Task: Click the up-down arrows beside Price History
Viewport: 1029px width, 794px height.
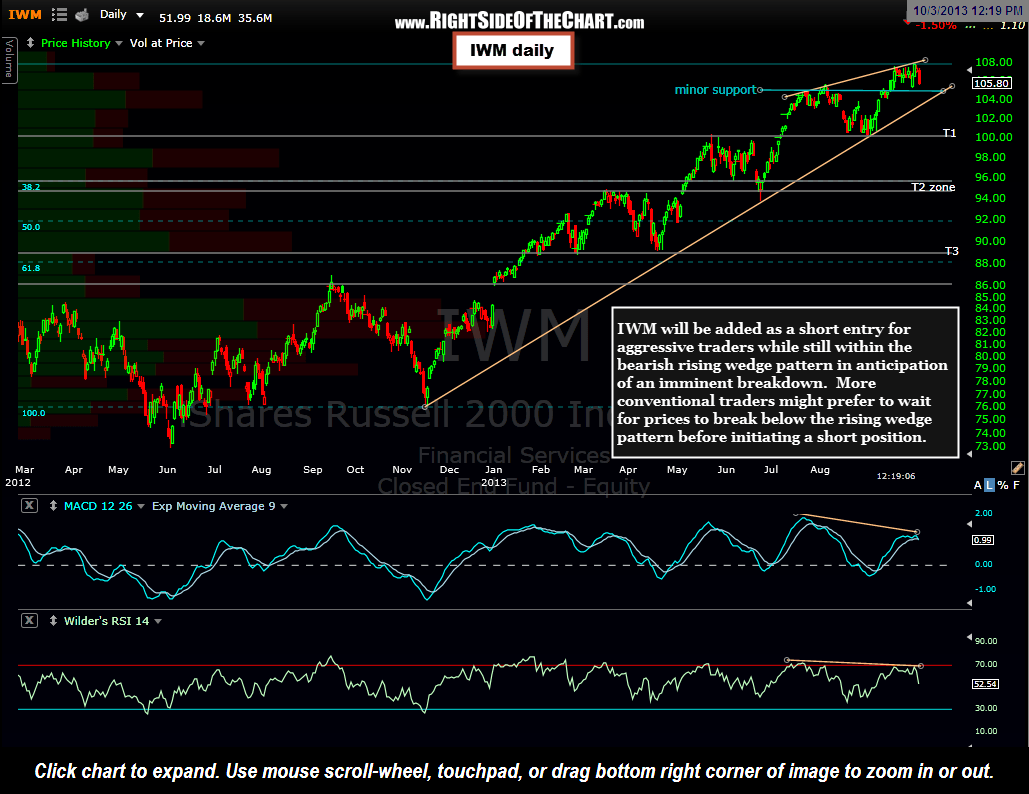Action: 30,43
